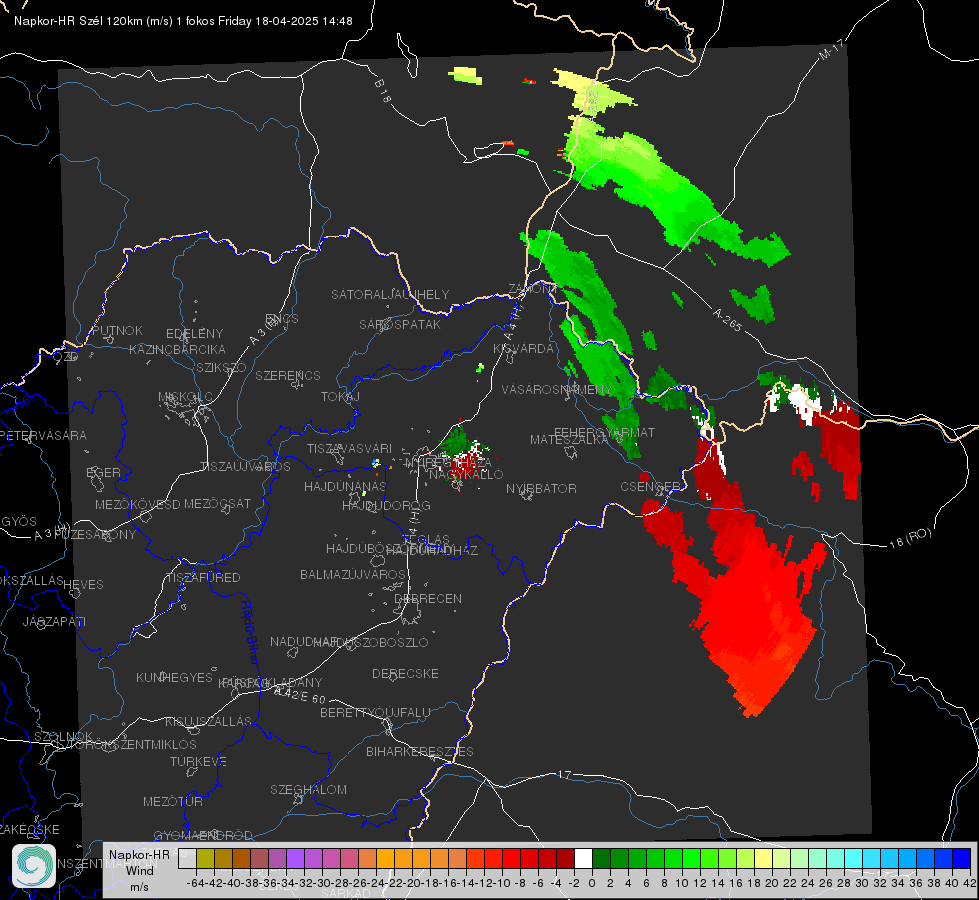The width and height of the screenshot is (979, 900).
Task: Click the HAJDÚNÁNÁS city label
Action: coord(345,486)
